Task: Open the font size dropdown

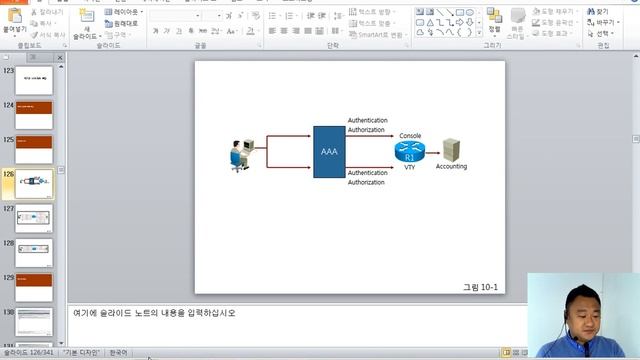Action: tap(219, 16)
